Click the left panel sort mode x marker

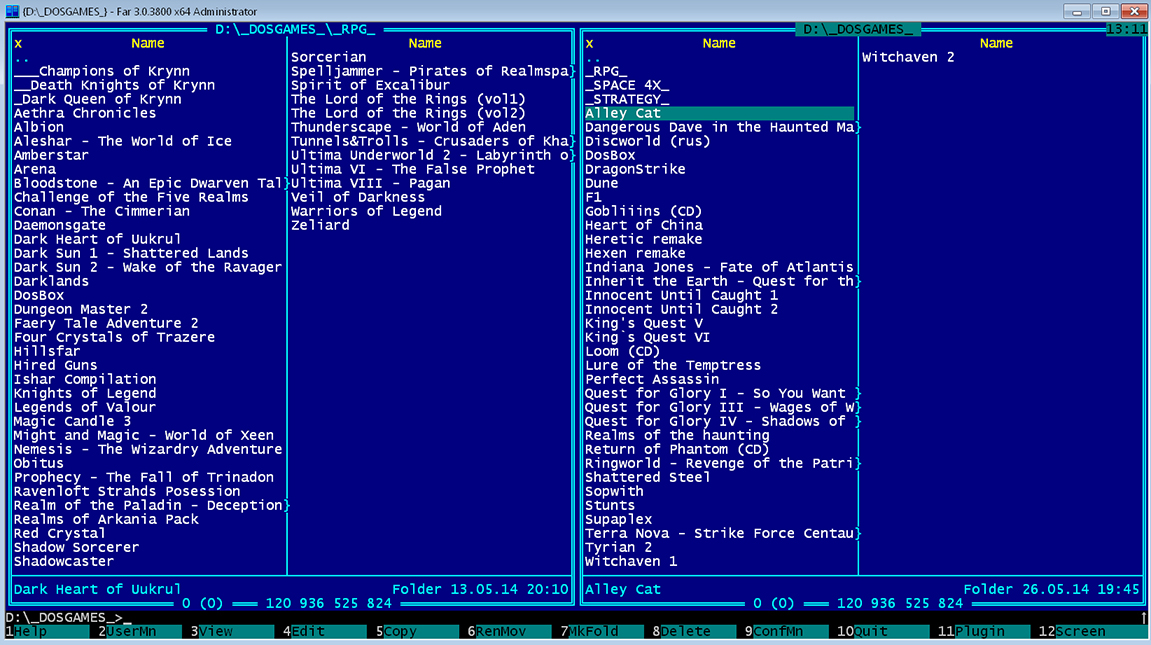coord(18,43)
